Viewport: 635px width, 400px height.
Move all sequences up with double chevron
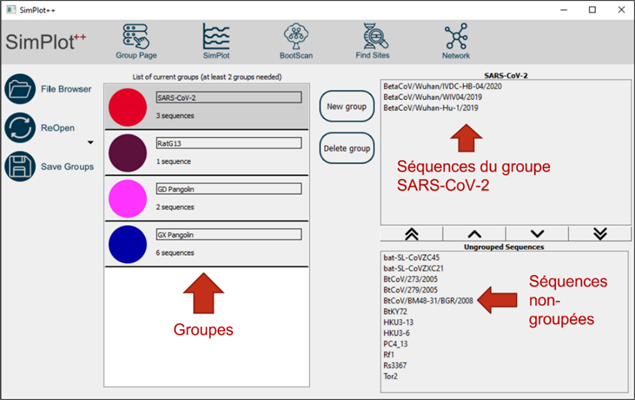[411, 234]
